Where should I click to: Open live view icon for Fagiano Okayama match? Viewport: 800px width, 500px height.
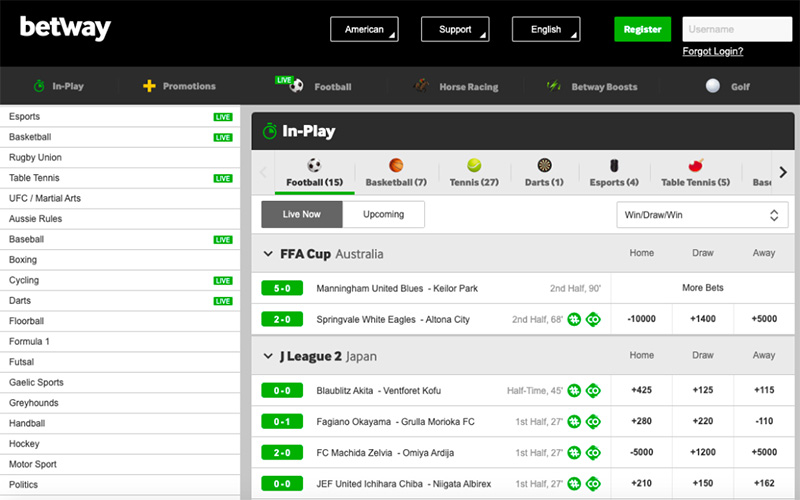593,421
